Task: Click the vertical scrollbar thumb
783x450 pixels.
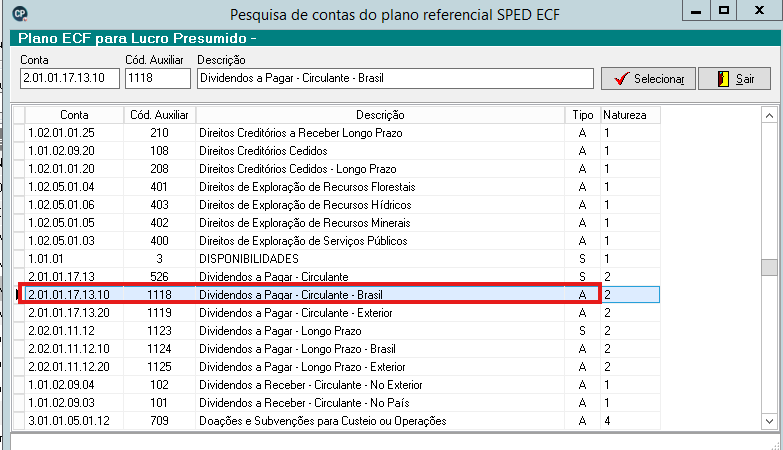Action: click(x=769, y=267)
